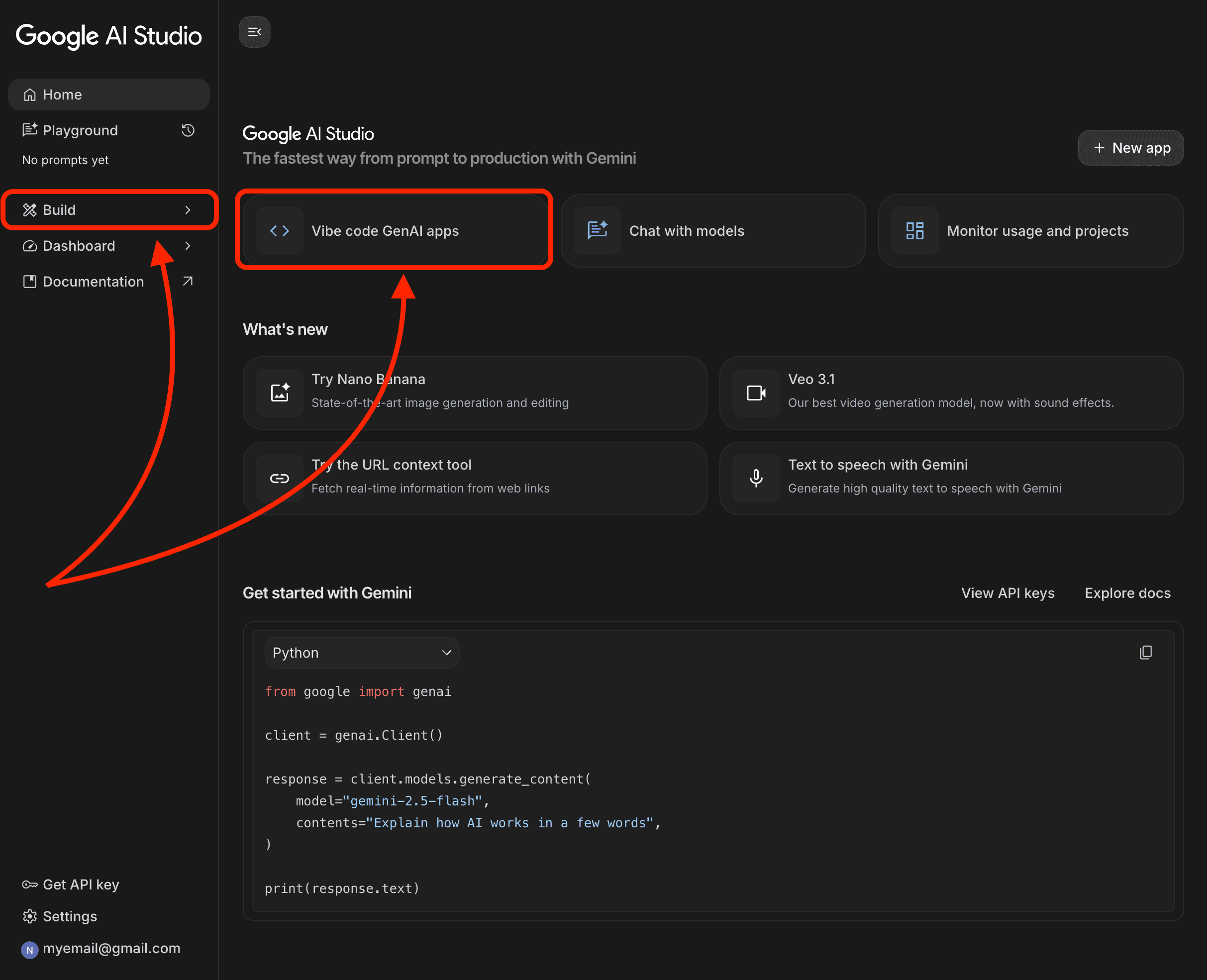Open the myemail@gmail.com account avatar
Image resolution: width=1207 pixels, height=980 pixels.
[29, 950]
